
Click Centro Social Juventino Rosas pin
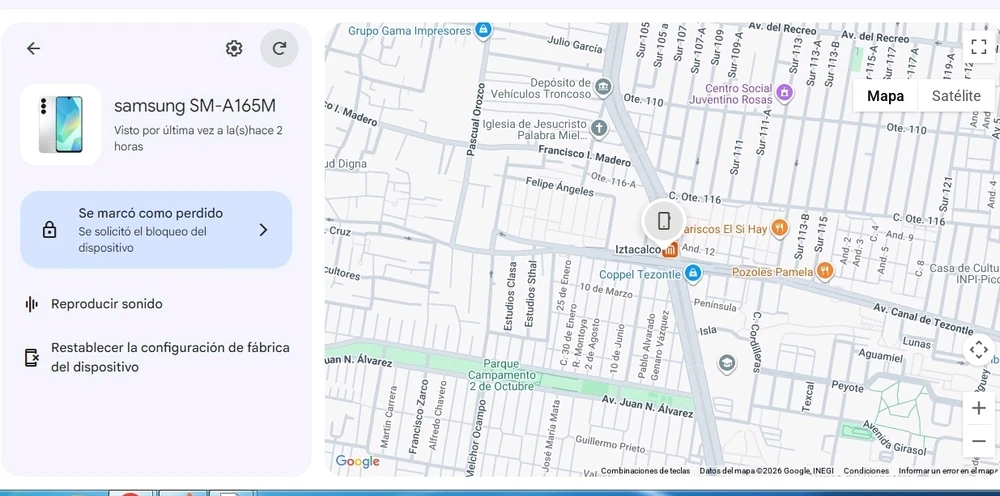point(785,94)
